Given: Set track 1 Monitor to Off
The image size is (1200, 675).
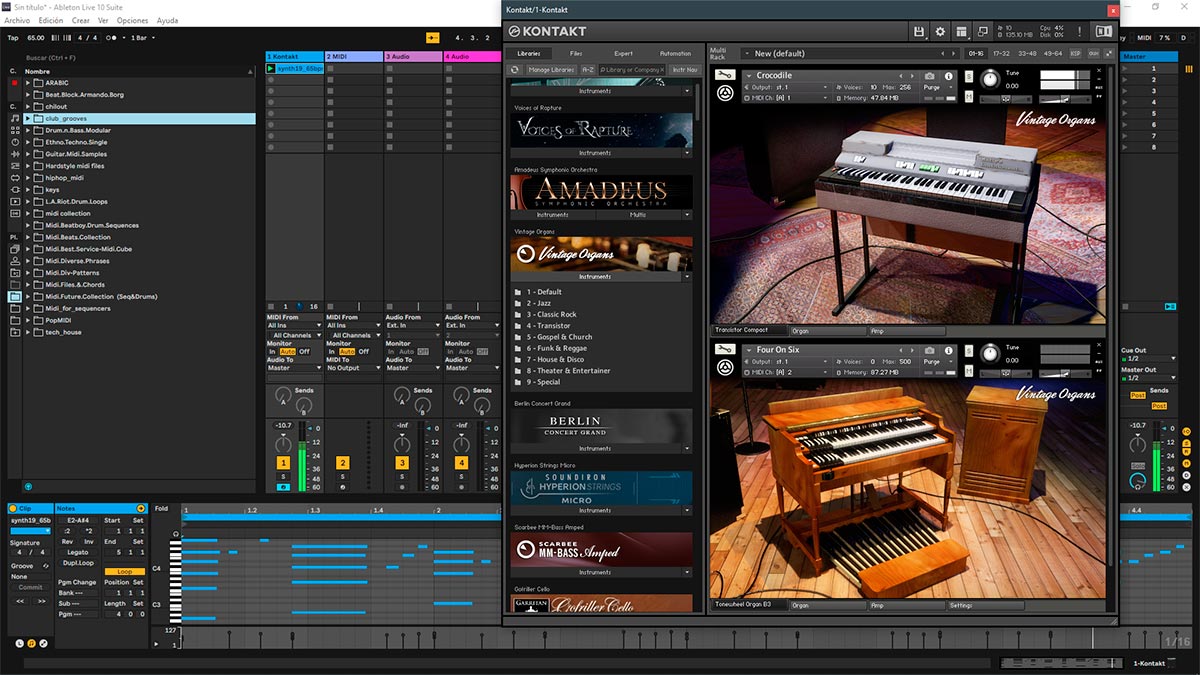Looking at the screenshot, I should click(x=305, y=352).
